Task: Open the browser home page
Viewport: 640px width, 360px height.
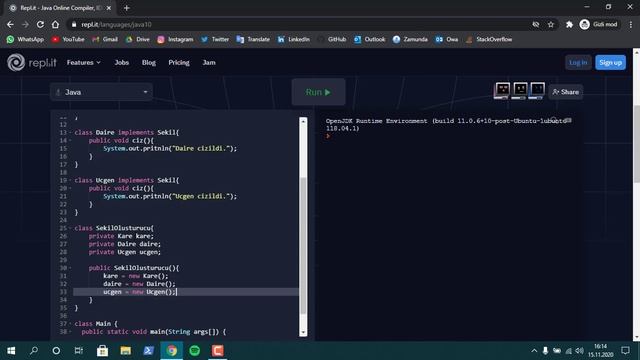Action: click(x=55, y=24)
